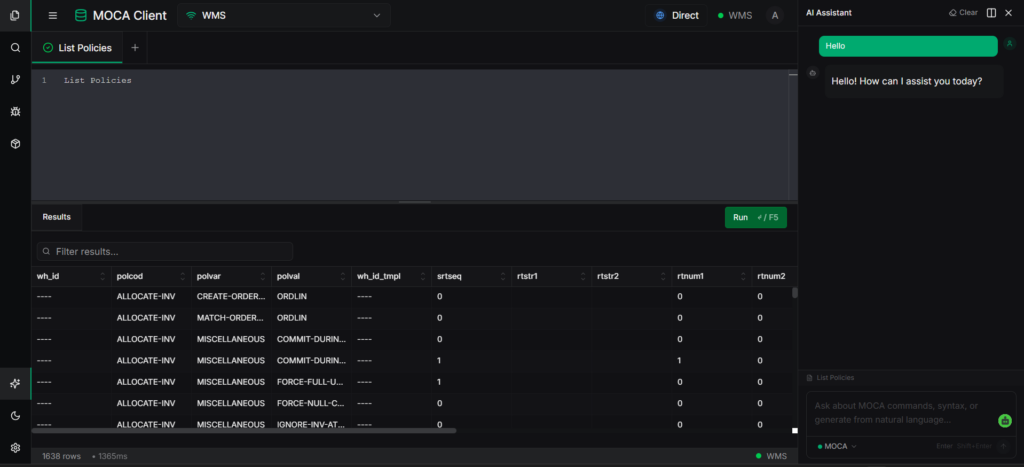Click the AI Assistant panel title
Image resolution: width=1024 pixels, height=467 pixels.
pos(829,12)
